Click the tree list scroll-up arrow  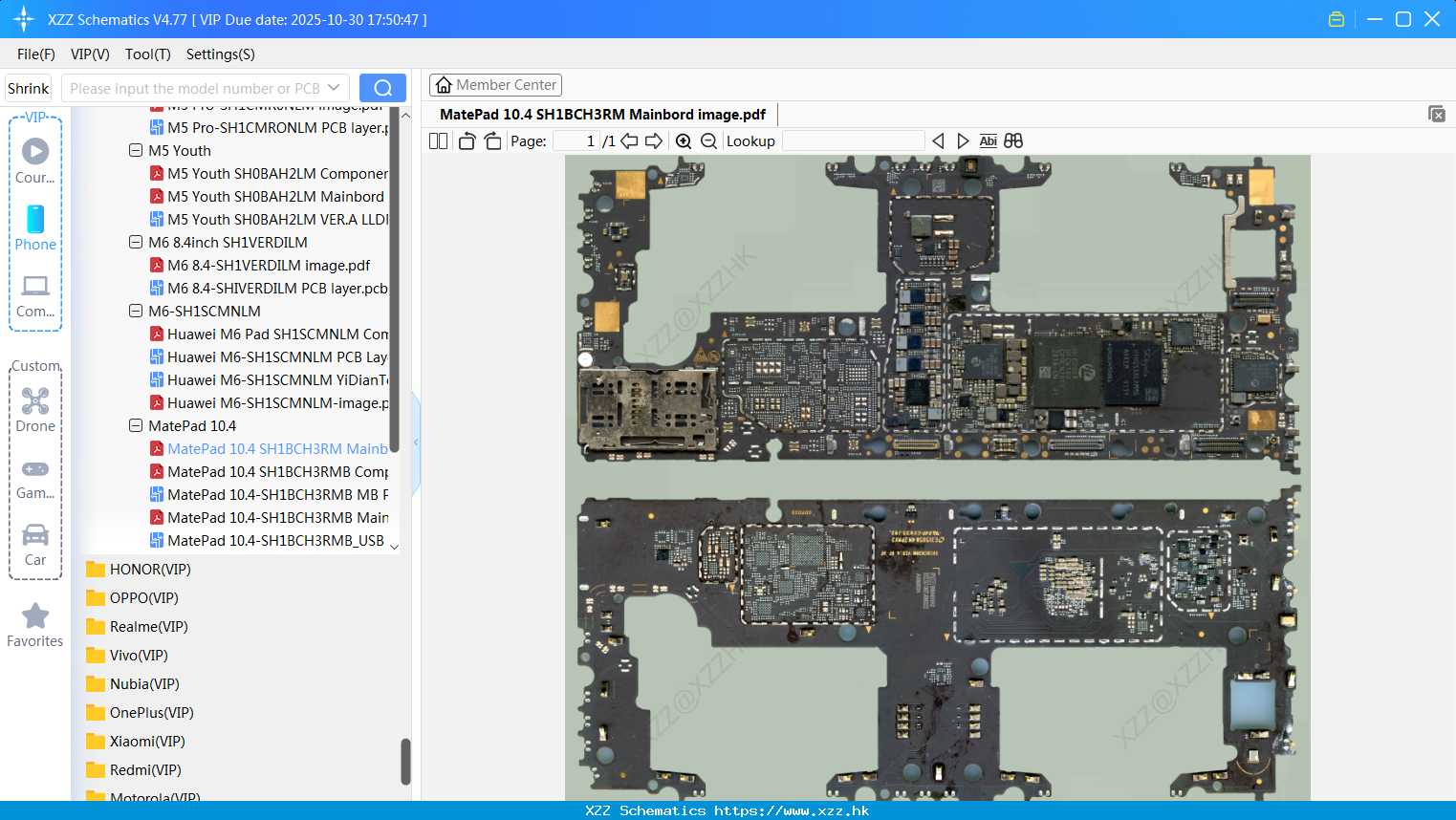click(405, 115)
